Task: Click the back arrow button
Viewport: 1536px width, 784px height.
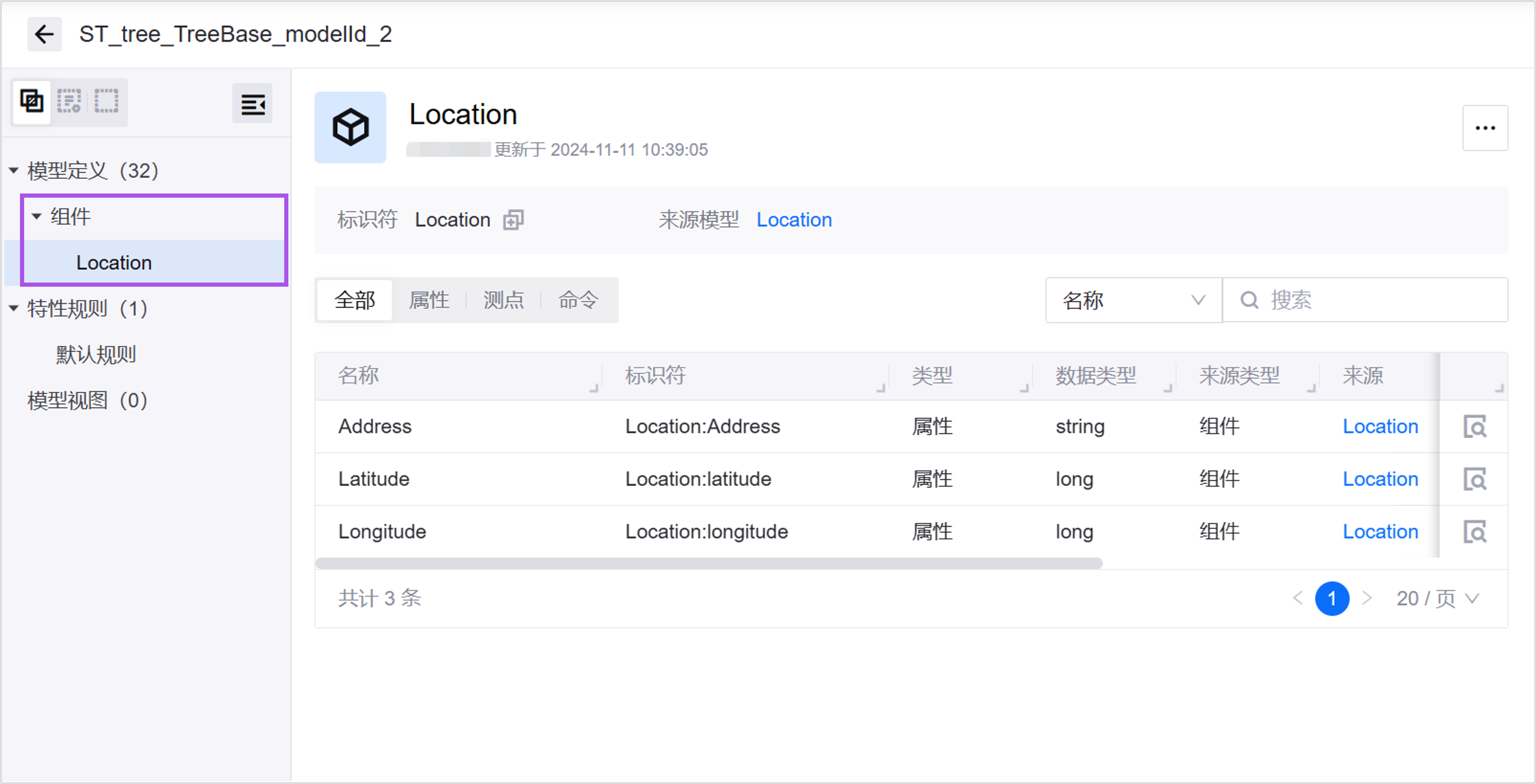Action: click(x=44, y=34)
